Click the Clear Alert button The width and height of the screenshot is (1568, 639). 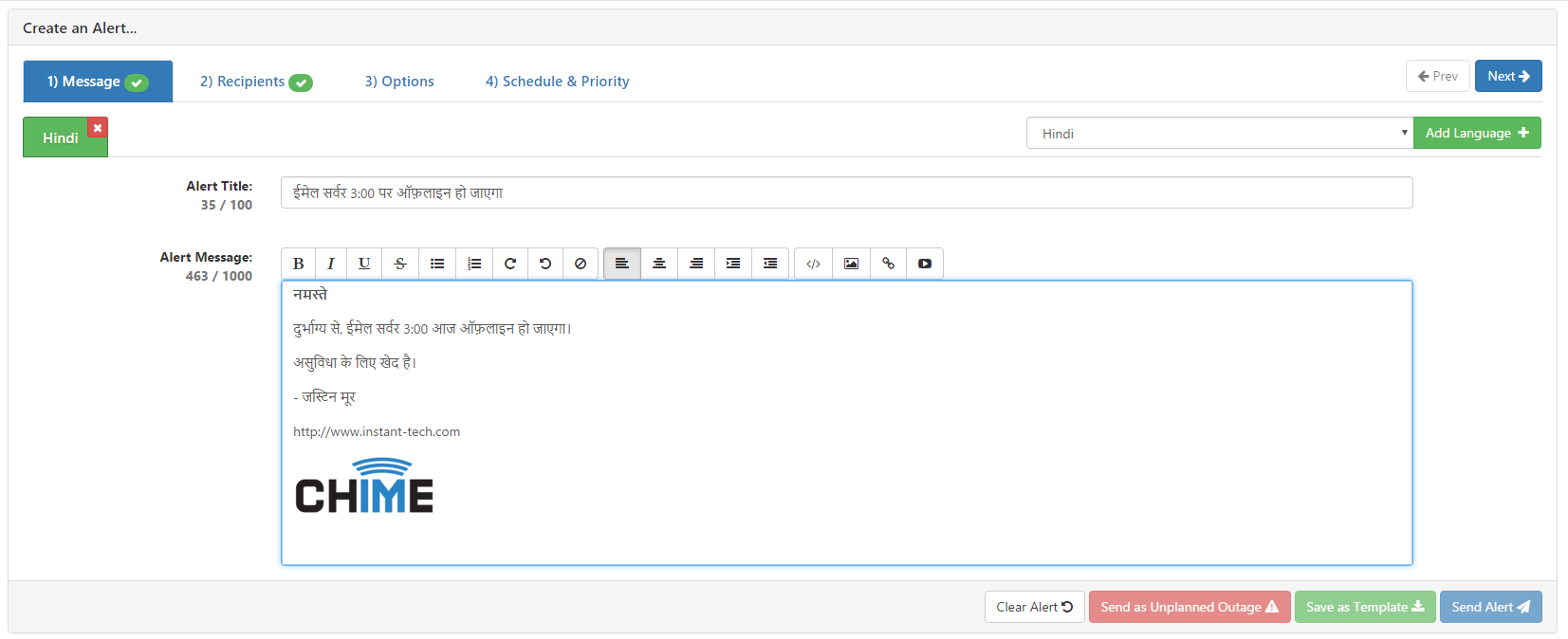[1034, 607]
